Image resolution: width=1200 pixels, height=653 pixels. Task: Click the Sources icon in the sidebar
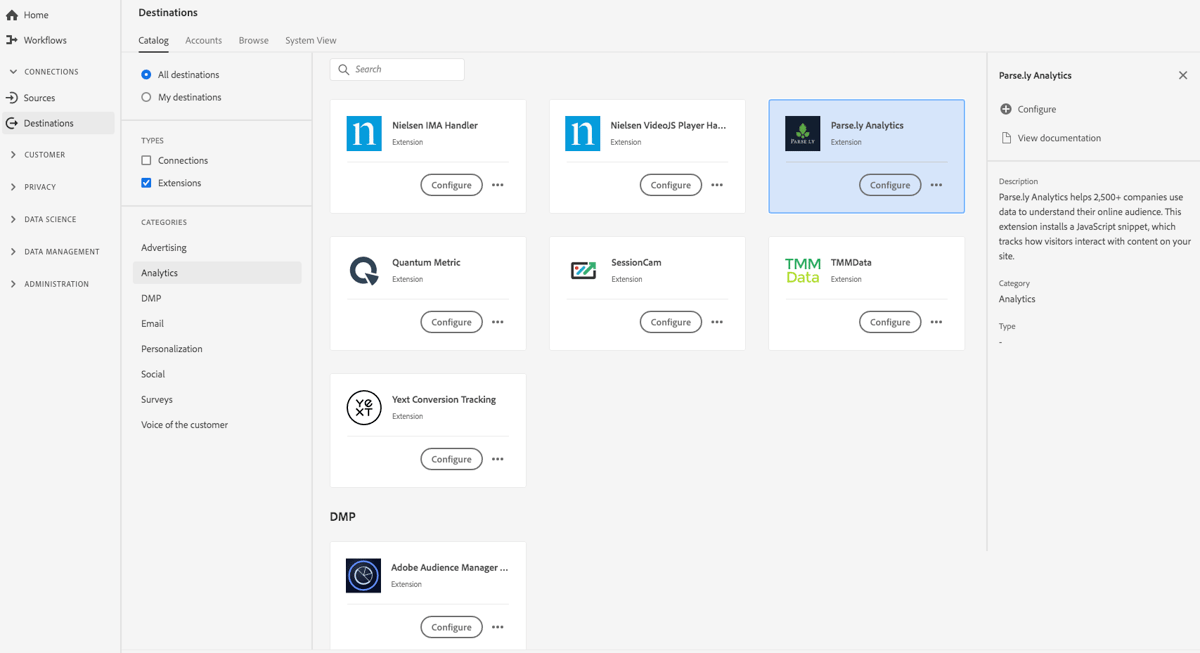click(13, 97)
